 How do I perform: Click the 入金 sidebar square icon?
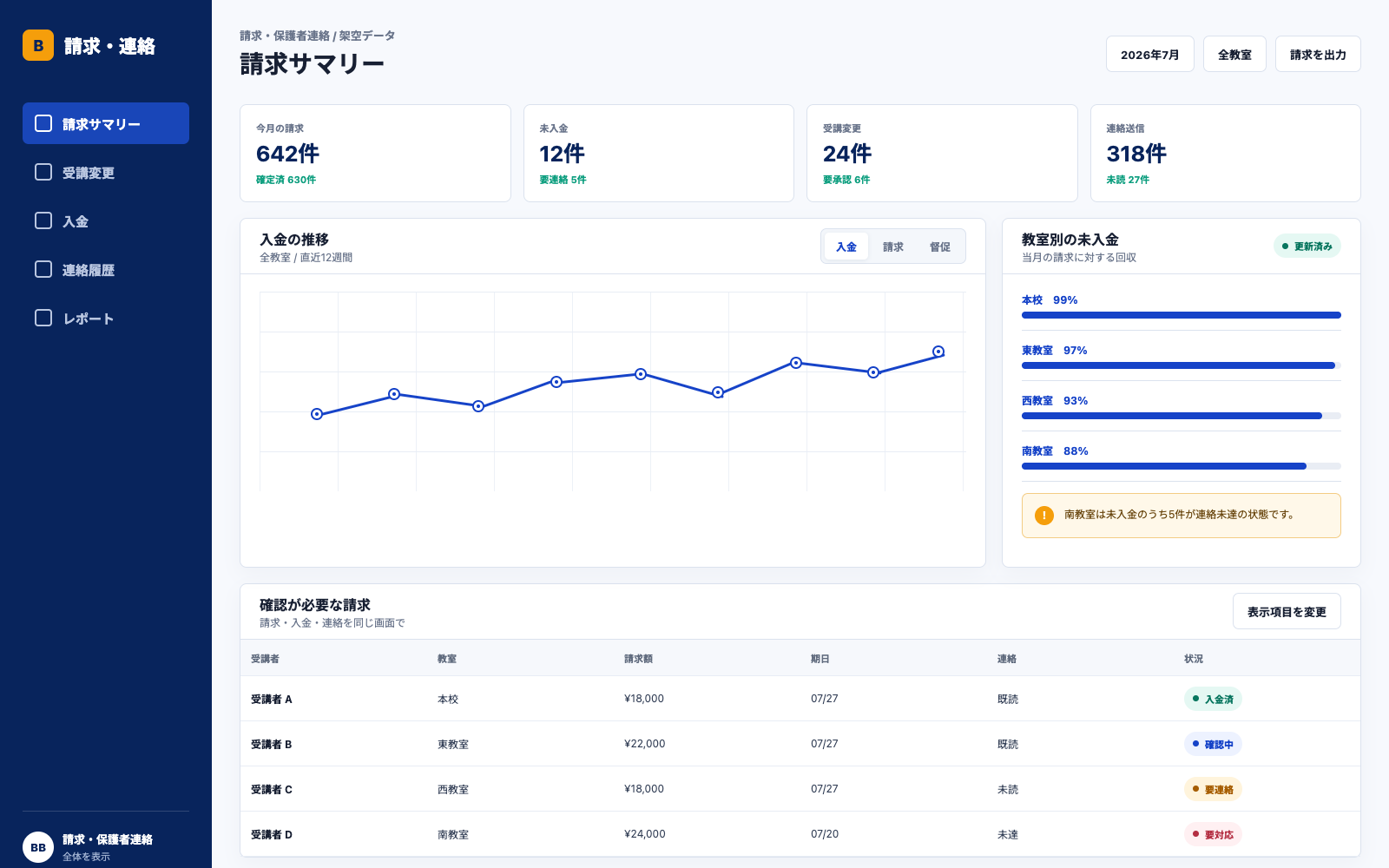pyautogui.click(x=43, y=220)
